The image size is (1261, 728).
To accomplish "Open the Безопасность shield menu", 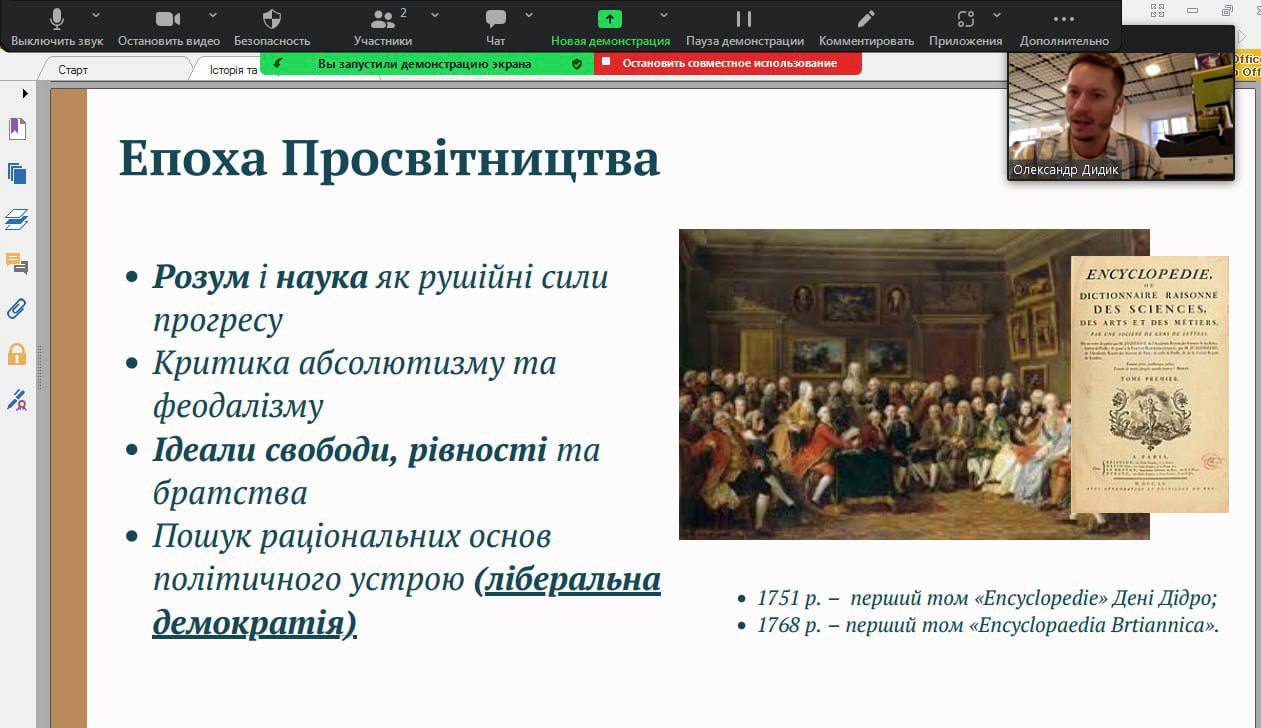I will click(x=272, y=28).
